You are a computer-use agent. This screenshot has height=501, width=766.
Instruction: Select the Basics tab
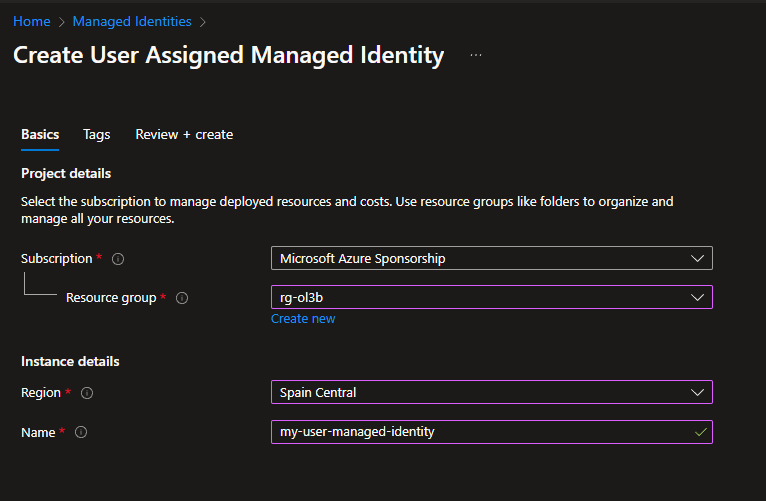coord(40,134)
